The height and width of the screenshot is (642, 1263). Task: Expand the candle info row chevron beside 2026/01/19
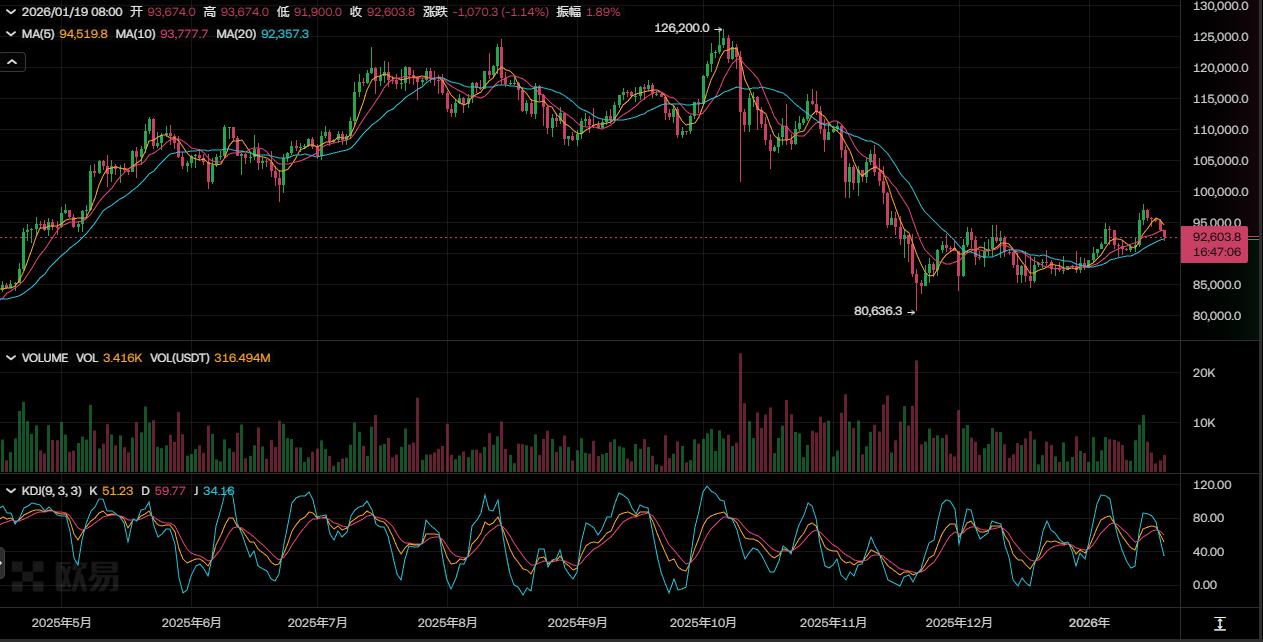tap(11, 12)
